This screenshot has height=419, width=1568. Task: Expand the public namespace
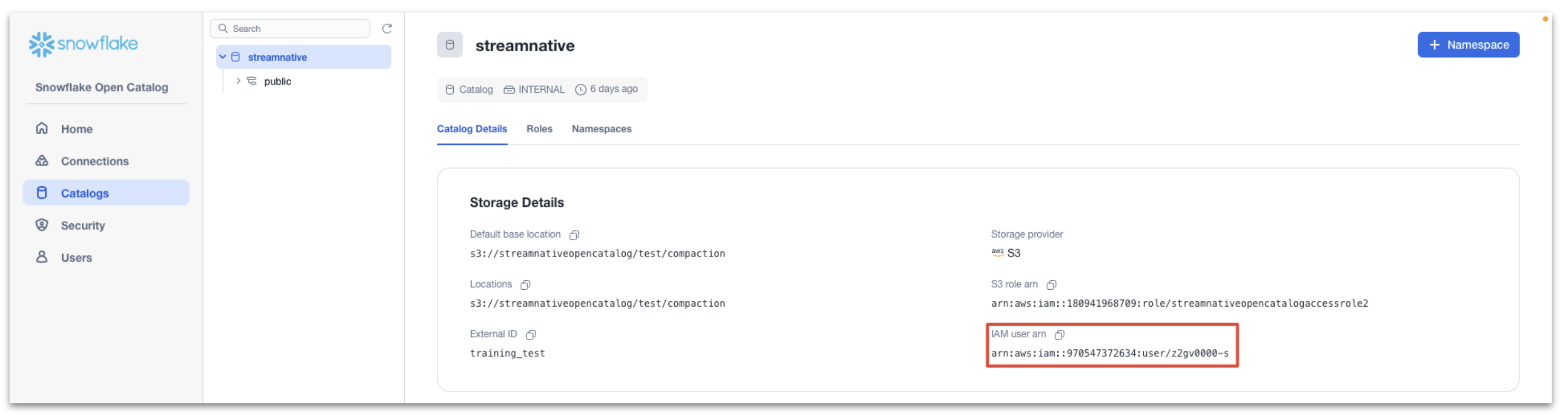pos(238,80)
